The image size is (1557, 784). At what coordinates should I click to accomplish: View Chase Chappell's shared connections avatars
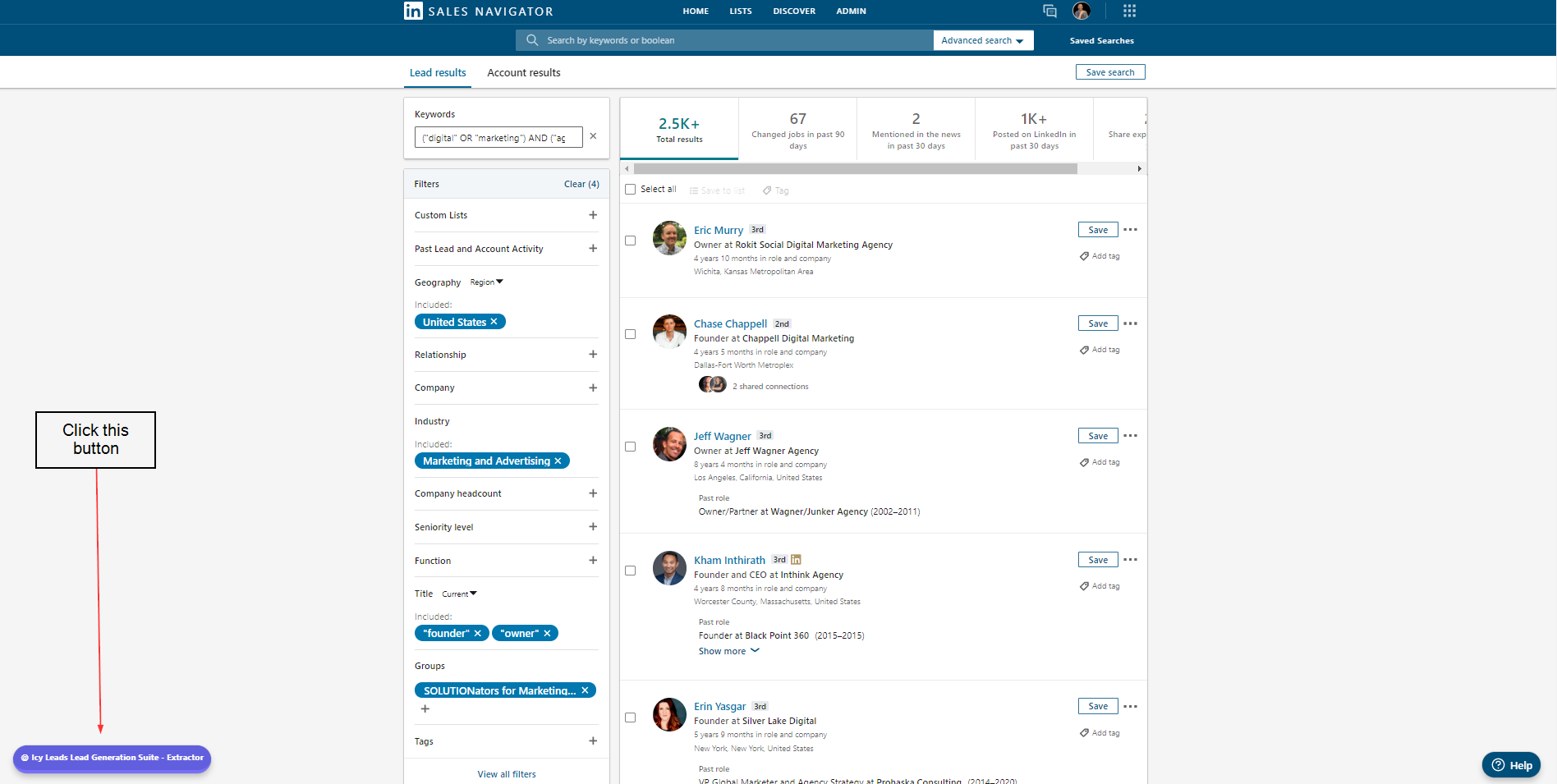(712, 384)
